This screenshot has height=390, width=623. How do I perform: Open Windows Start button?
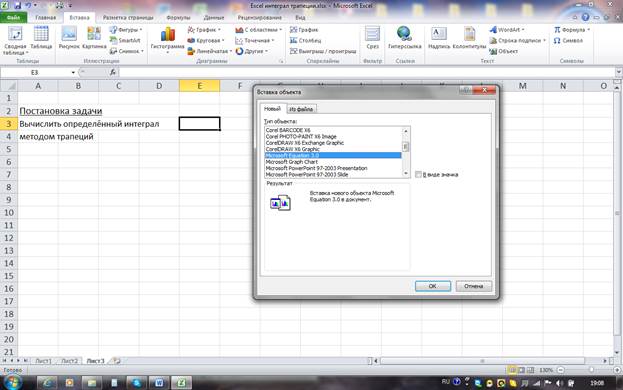12,382
